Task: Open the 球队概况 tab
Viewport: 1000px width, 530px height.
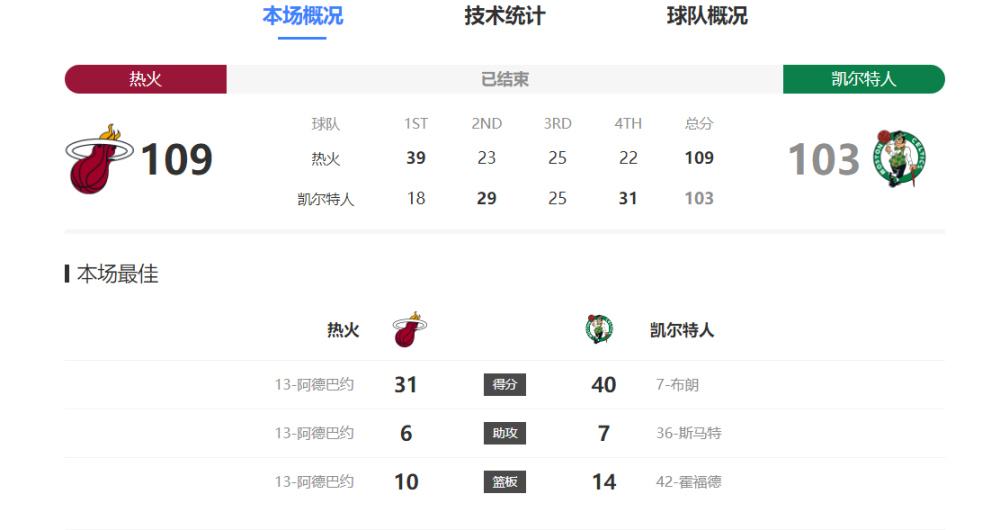Action: coord(707,16)
